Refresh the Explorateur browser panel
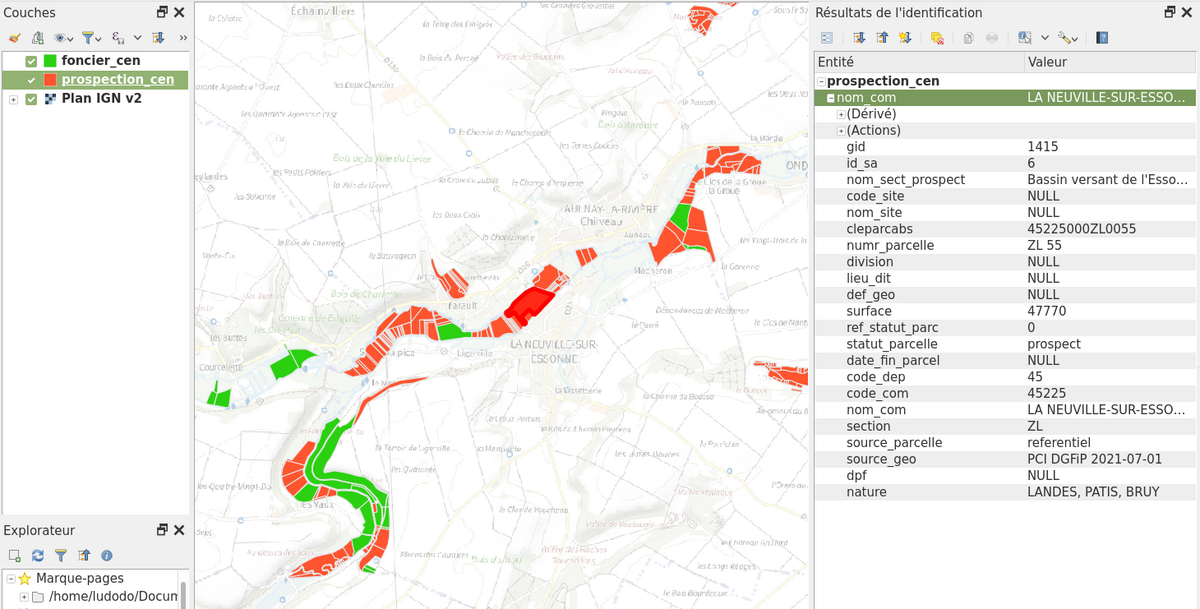 click(37, 555)
